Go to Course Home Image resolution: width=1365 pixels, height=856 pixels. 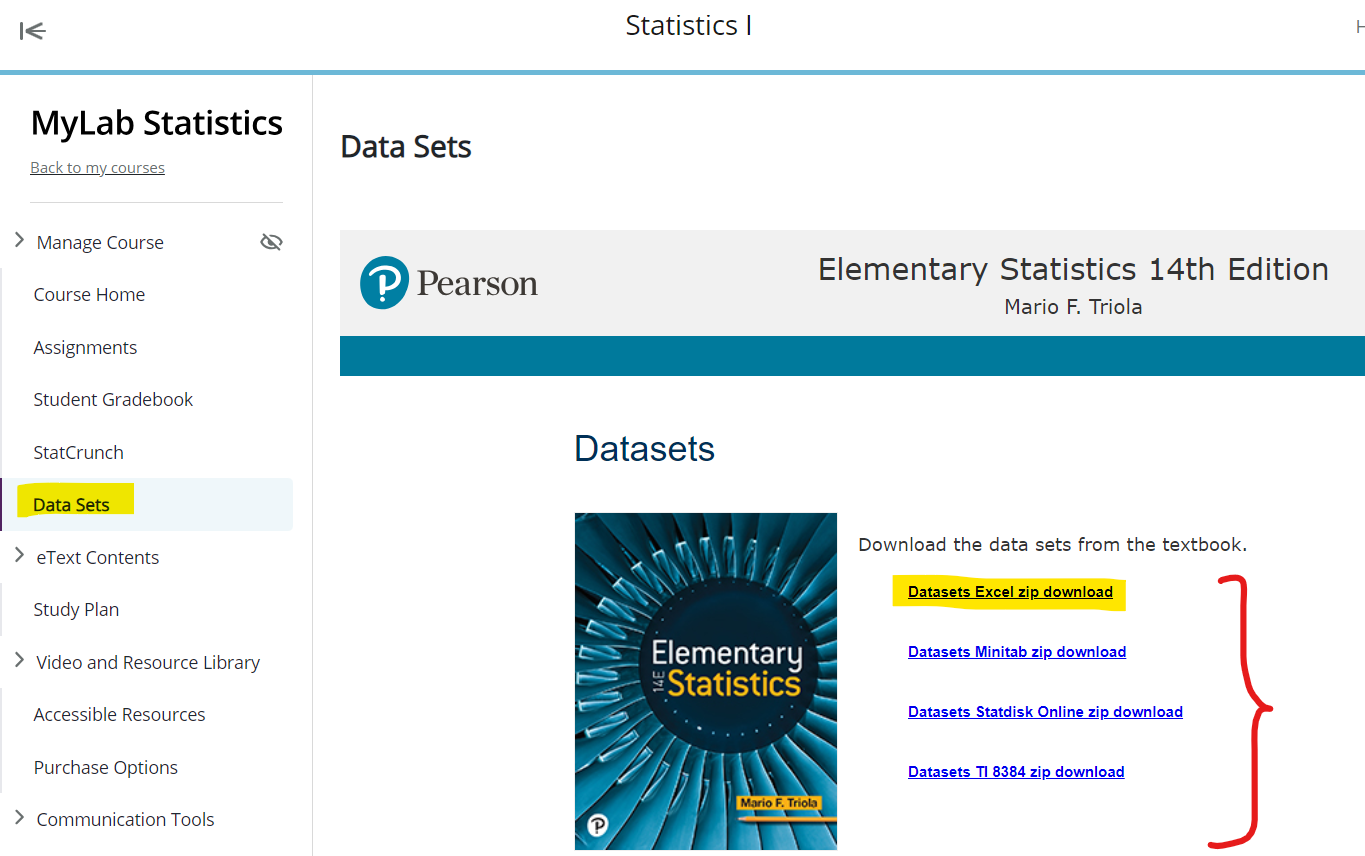pos(89,295)
